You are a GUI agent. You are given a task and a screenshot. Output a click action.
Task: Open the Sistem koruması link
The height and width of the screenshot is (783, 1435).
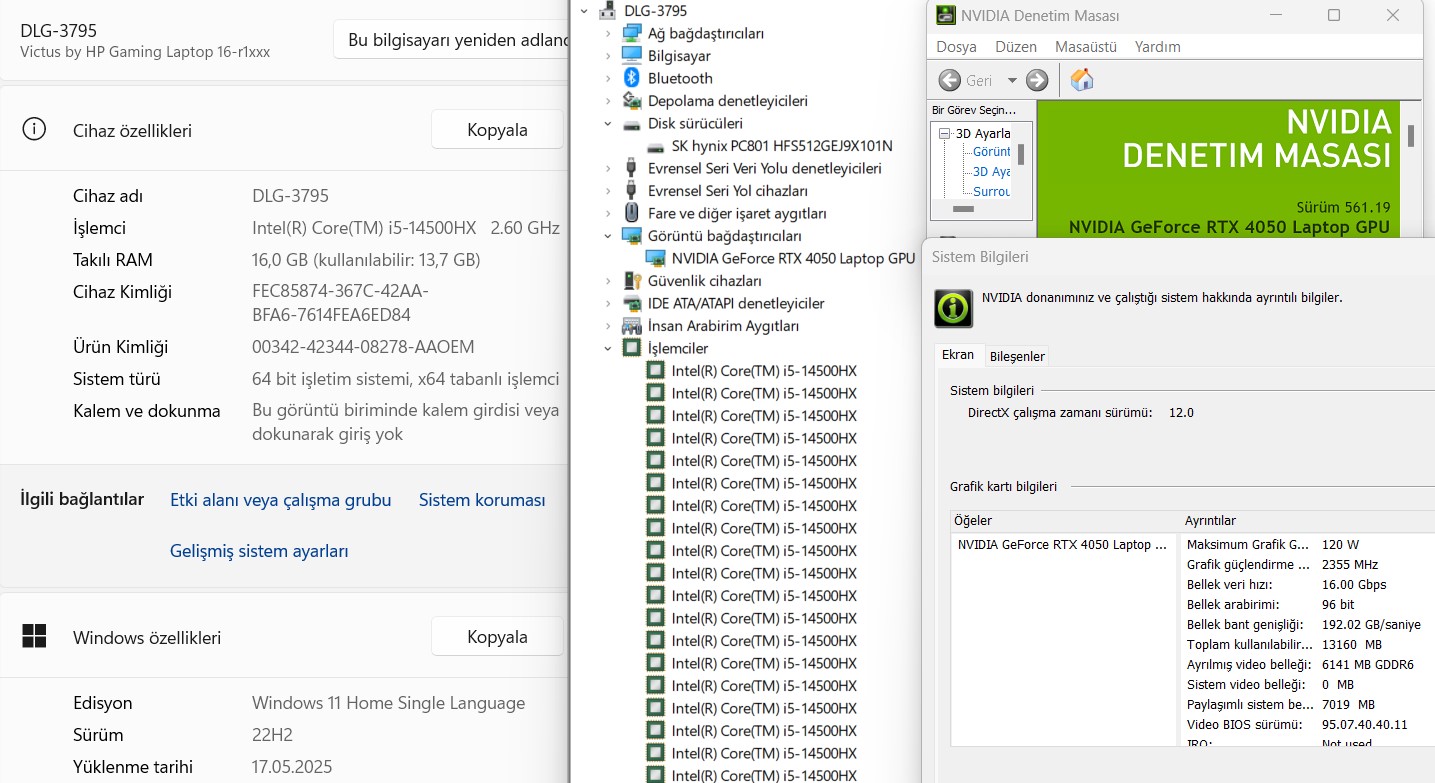tap(482, 500)
